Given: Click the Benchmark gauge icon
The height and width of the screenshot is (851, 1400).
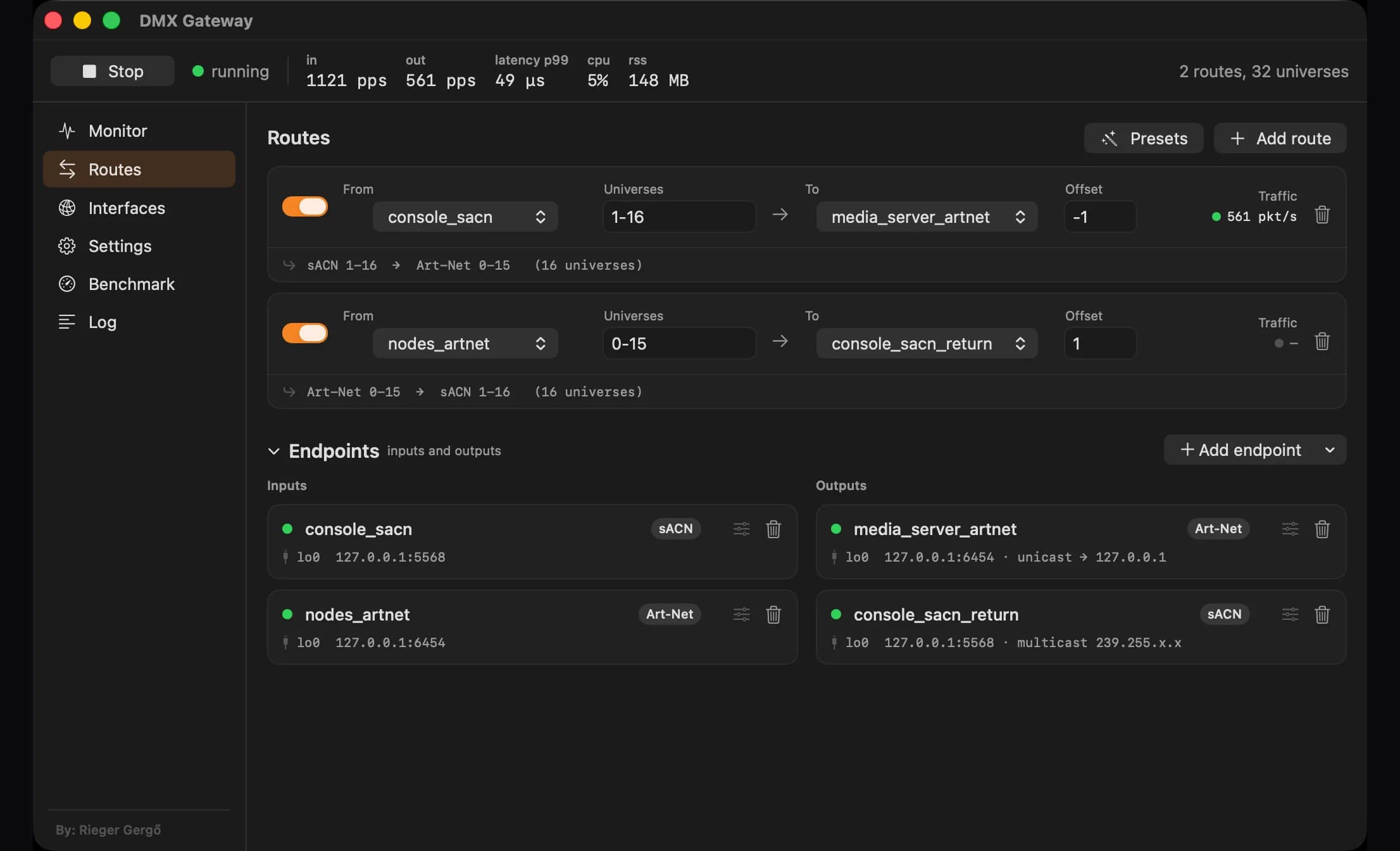Looking at the screenshot, I should 67,284.
